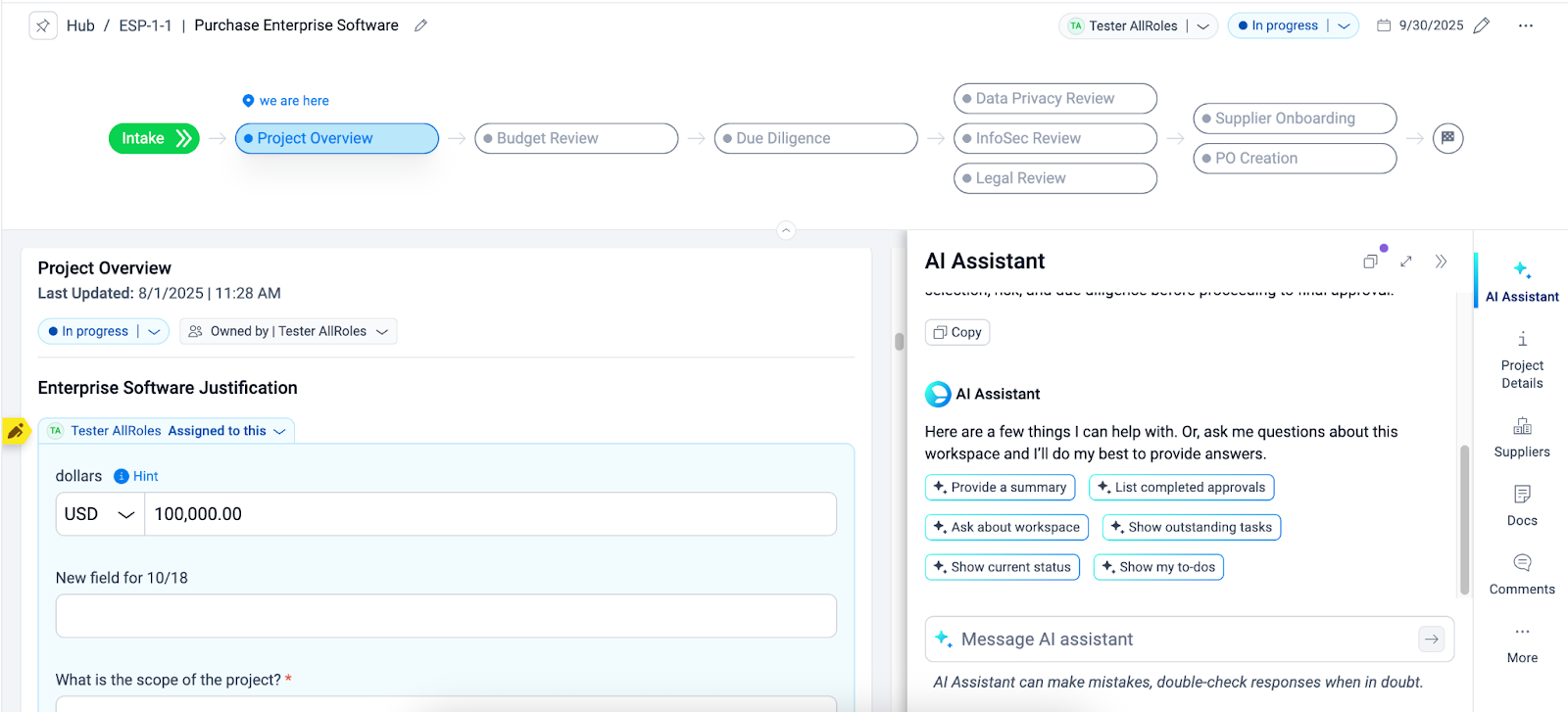Click the finish flag workflow icon
The height and width of the screenshot is (712, 1568).
1447,138
